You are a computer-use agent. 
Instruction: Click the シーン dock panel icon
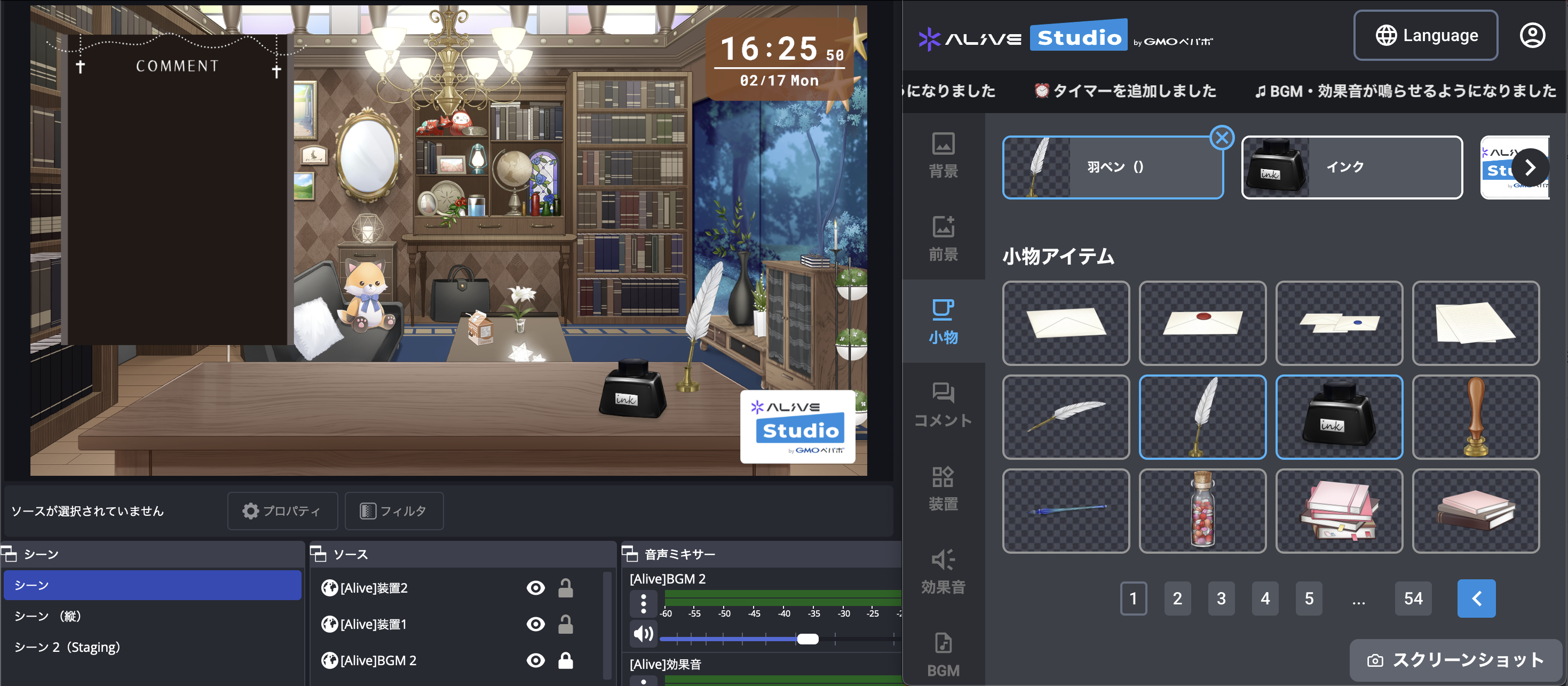point(9,554)
